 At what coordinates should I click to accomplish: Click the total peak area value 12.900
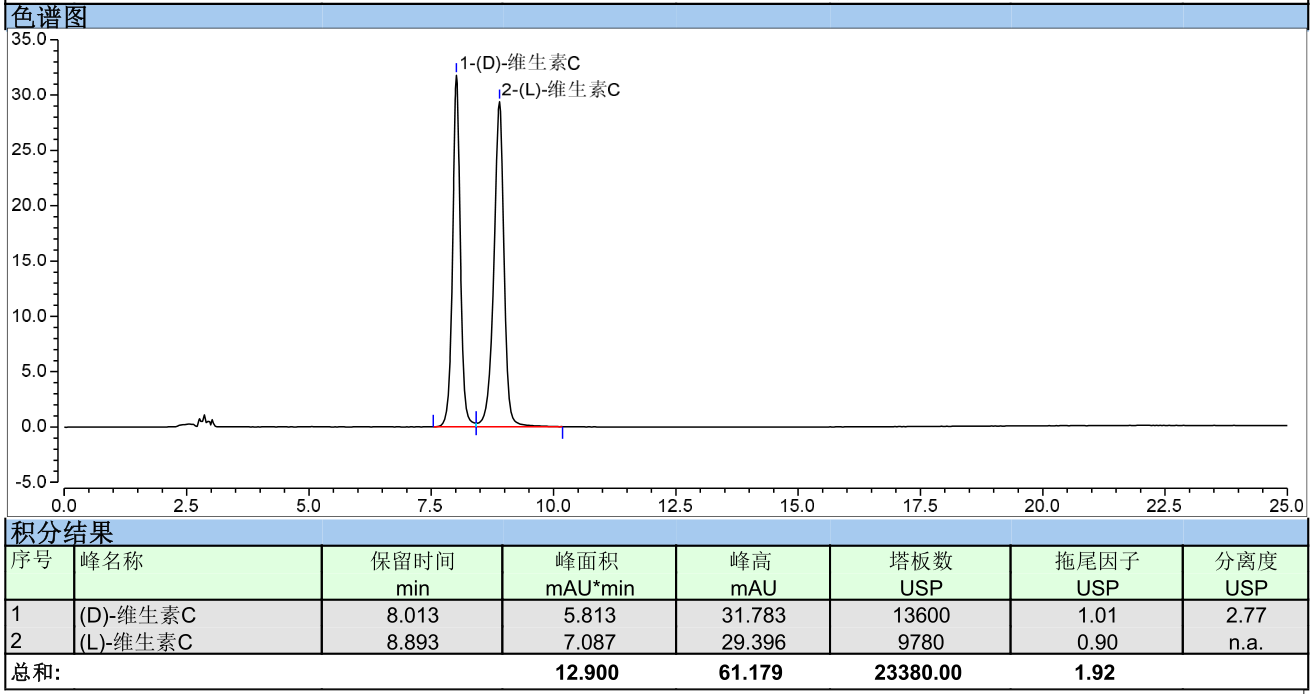point(587,673)
